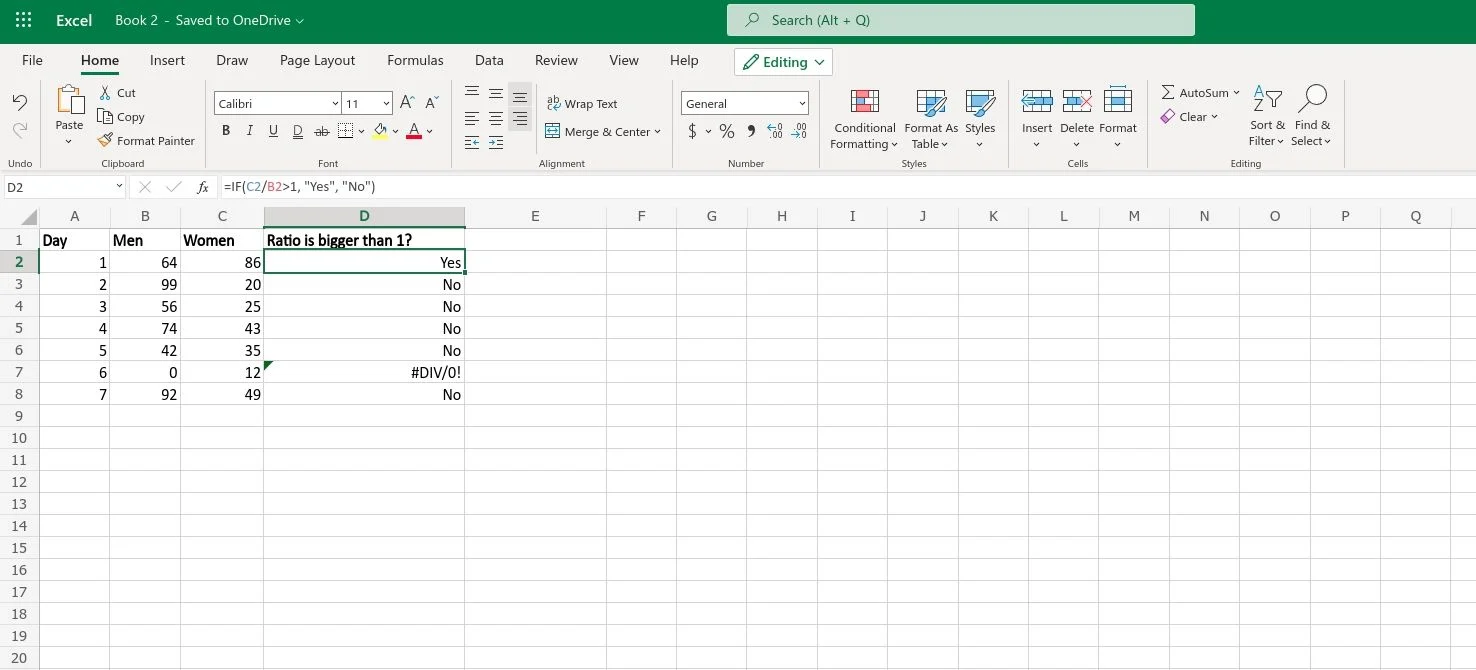Screen dimensions: 1476x670
Task: Click the Decrease Indent icon
Action: tap(471, 143)
